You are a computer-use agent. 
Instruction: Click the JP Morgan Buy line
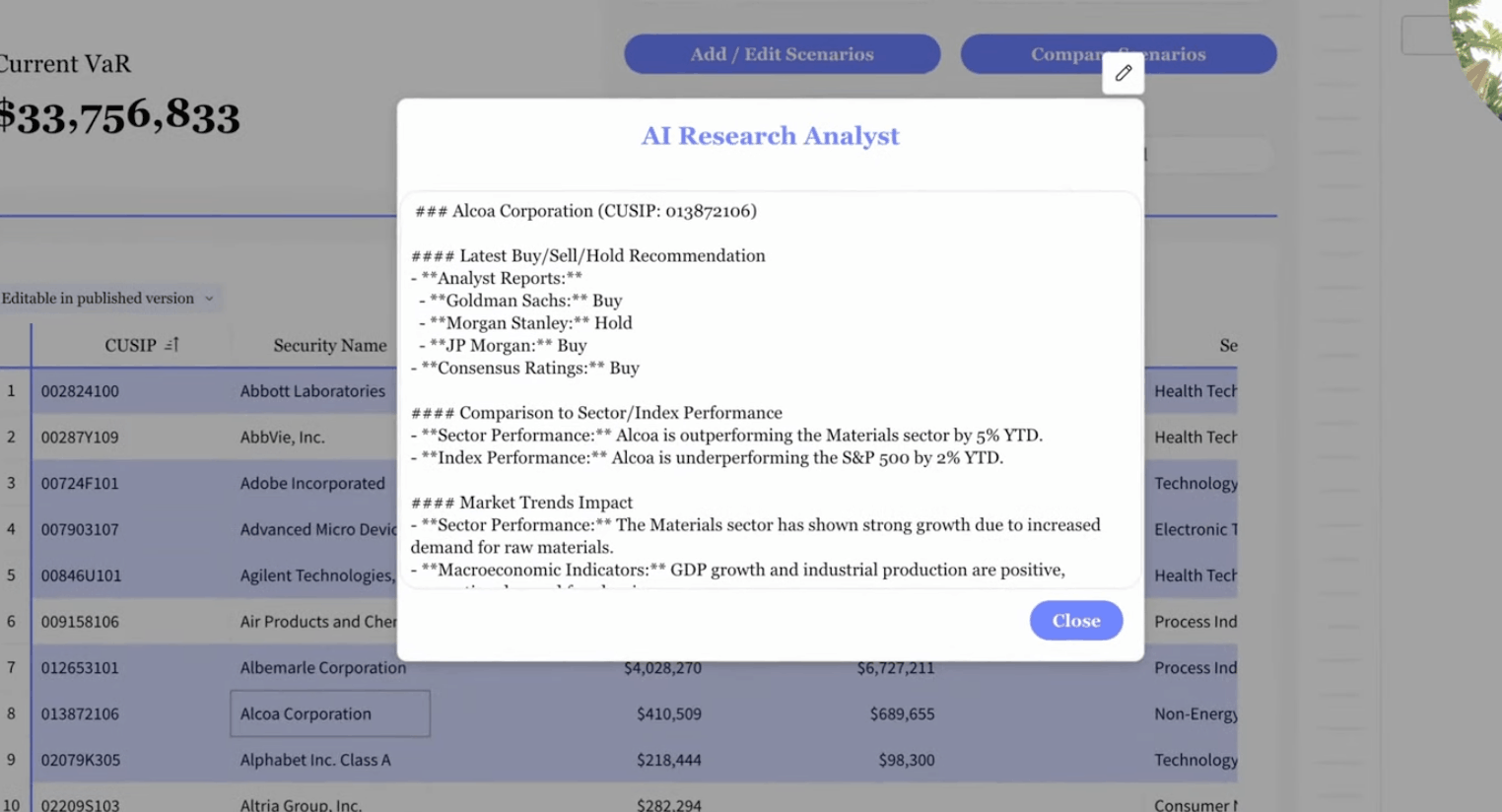tap(503, 346)
